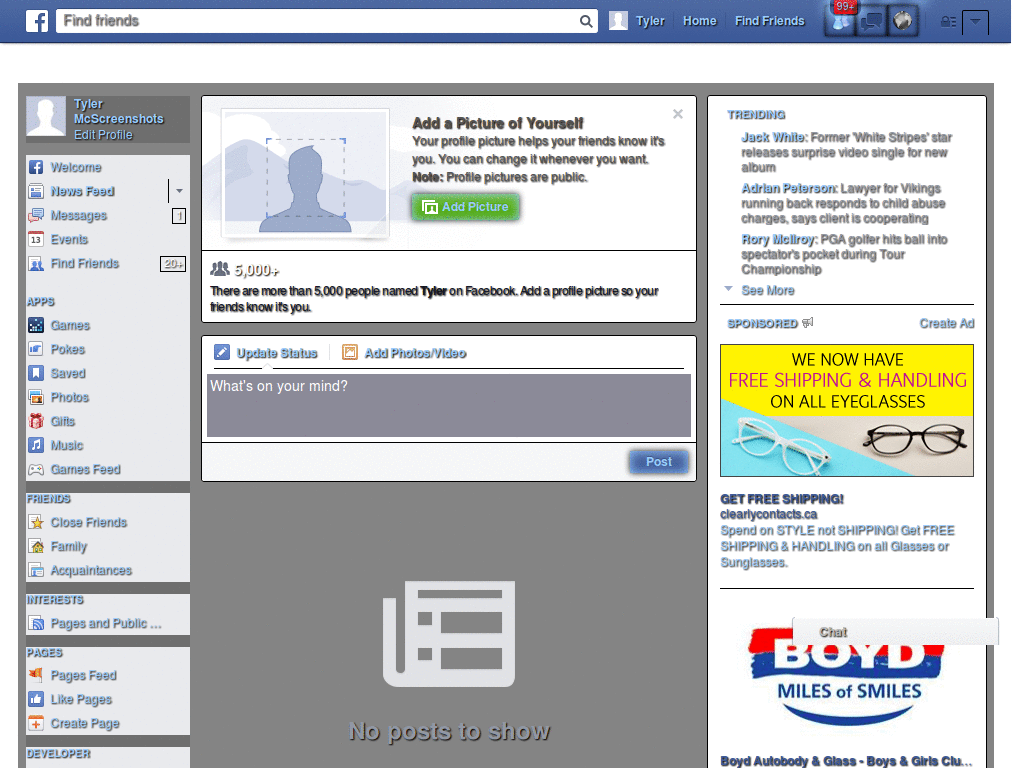
Task: Open the friend requests icon
Action: 838,20
